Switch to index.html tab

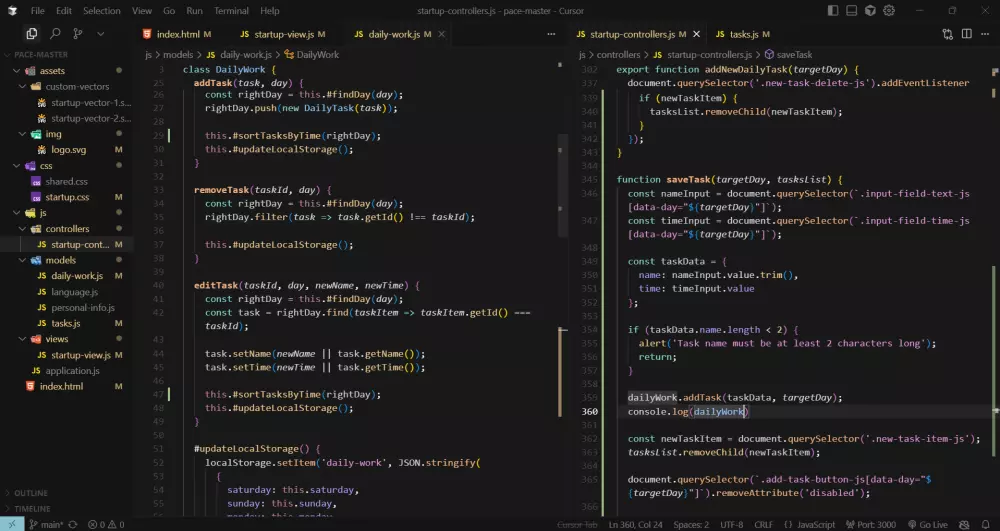click(177, 34)
